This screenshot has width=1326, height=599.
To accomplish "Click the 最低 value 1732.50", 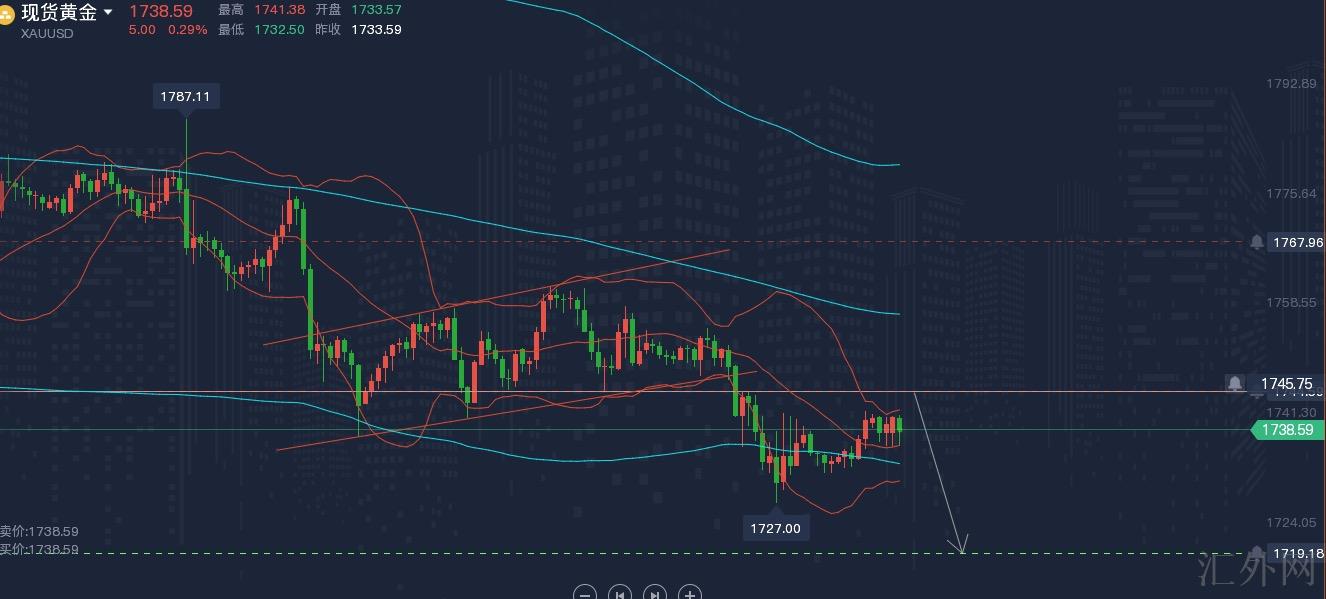I will click(x=281, y=30).
